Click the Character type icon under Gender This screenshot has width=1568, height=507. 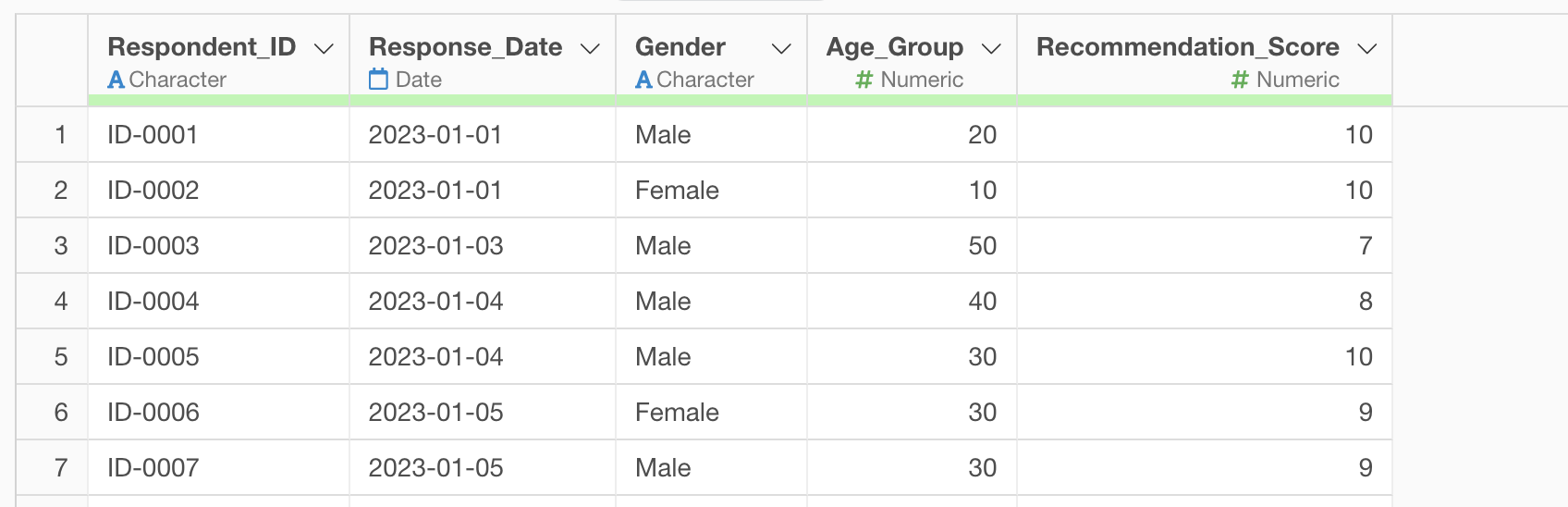coord(643,80)
